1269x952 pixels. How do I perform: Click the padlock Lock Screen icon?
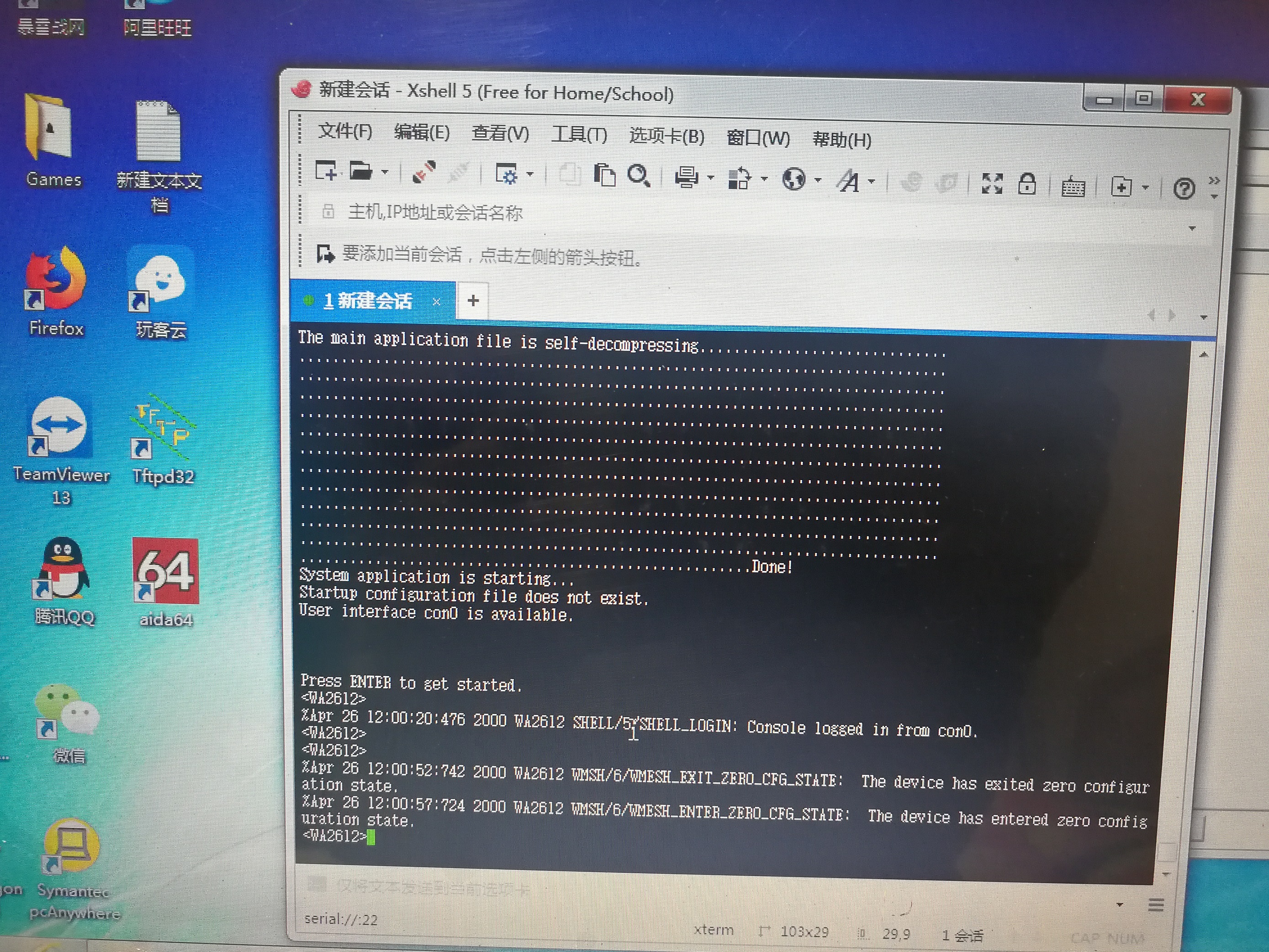1027,184
